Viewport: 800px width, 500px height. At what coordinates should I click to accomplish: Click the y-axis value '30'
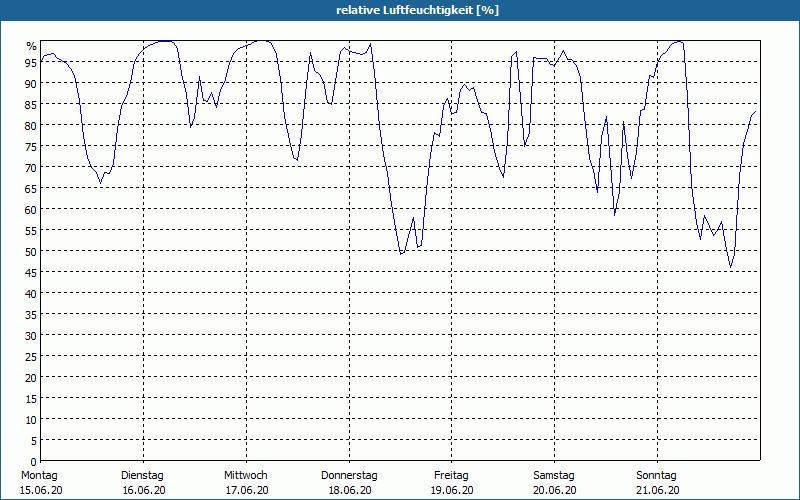[31, 336]
